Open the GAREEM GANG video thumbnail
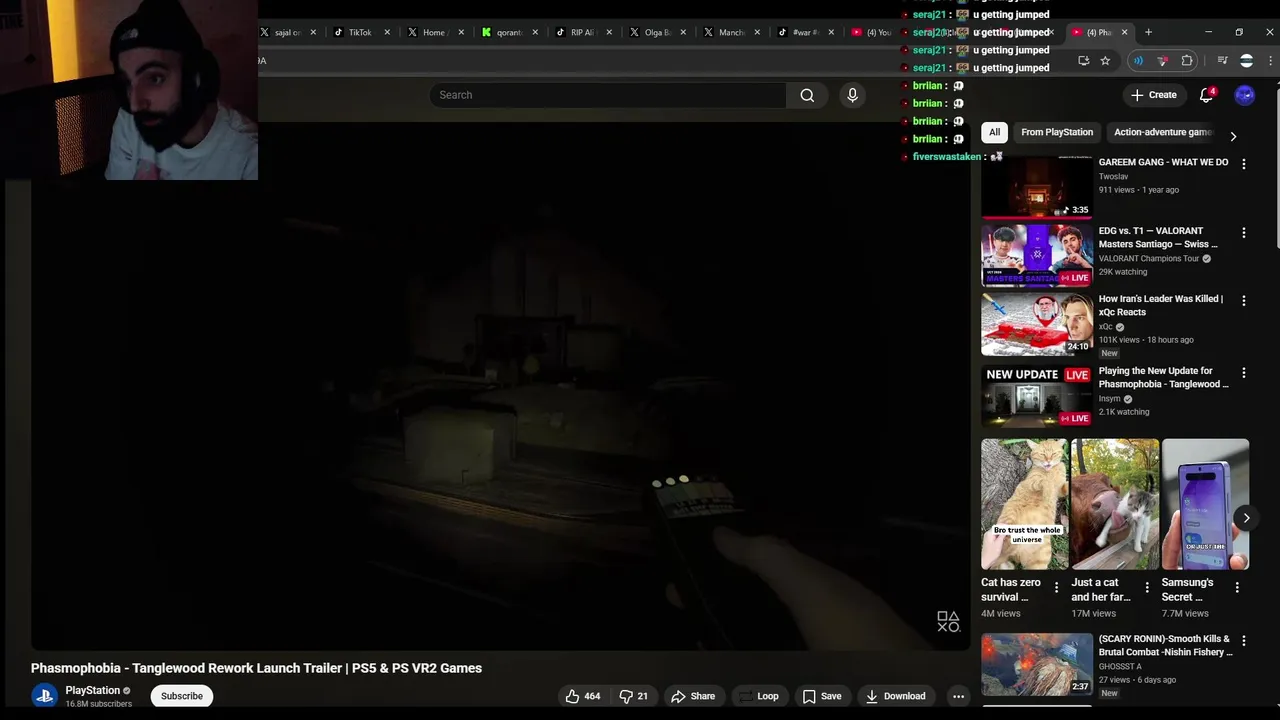Viewport: 1280px width, 720px height. click(x=1037, y=187)
